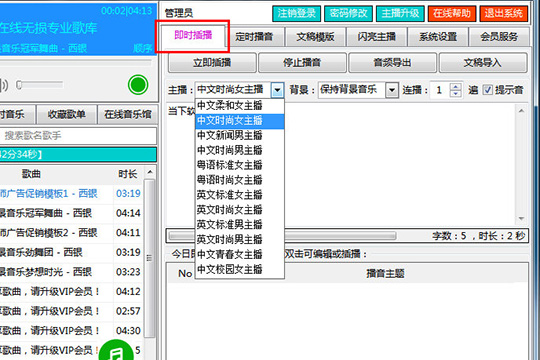Click the 停止播音 button
540x360 pixels.
point(302,63)
